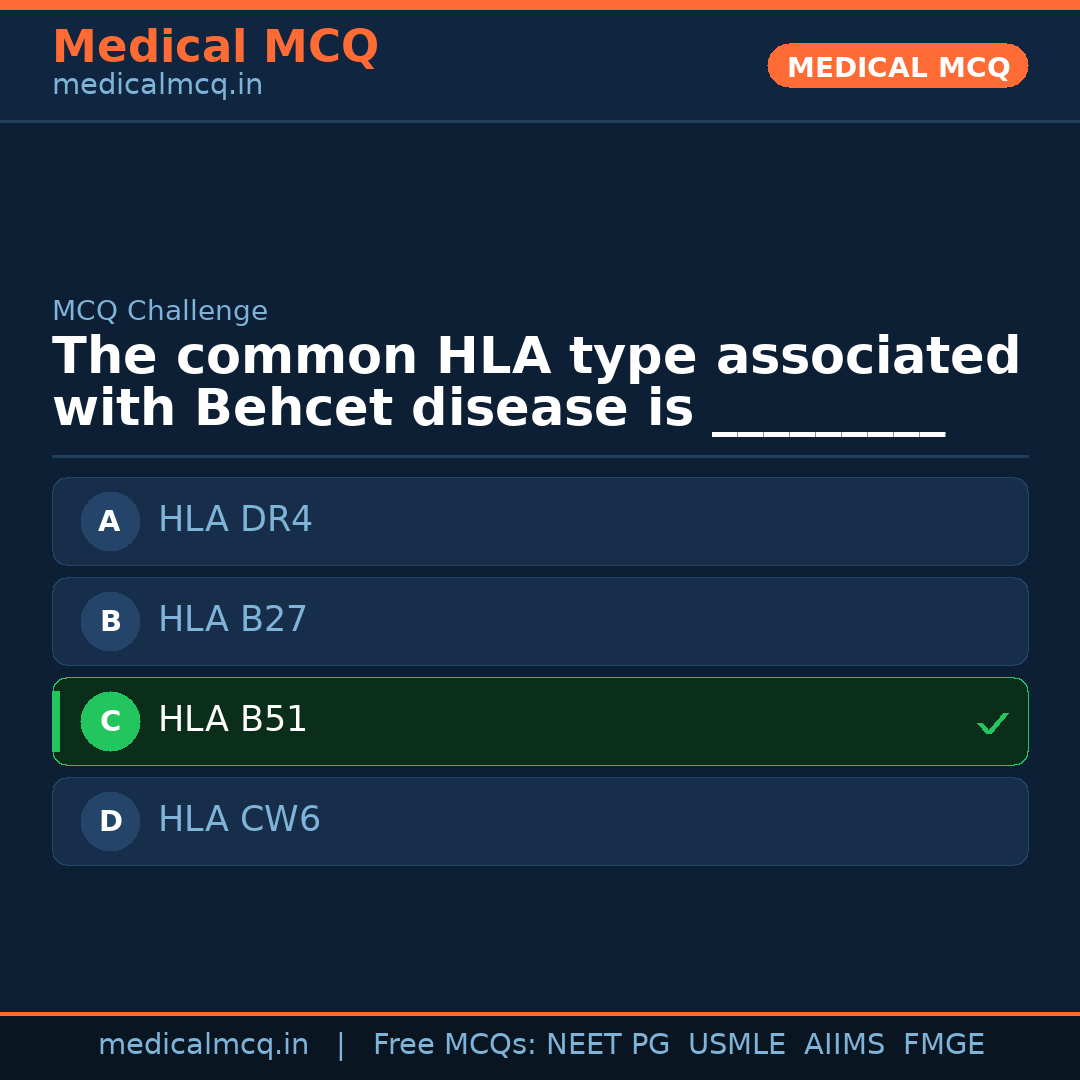Choose the HLA B27 answer text

click(x=232, y=620)
